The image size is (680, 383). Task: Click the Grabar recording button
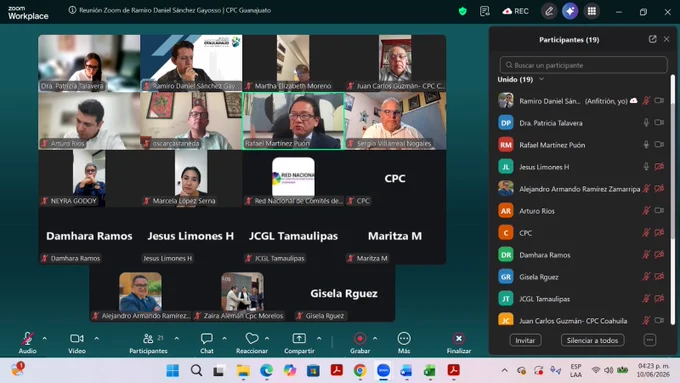(360, 343)
